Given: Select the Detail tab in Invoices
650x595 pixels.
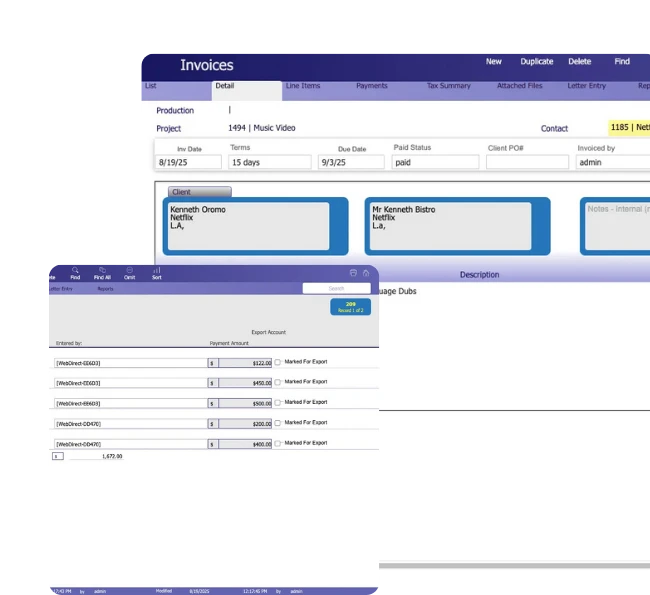Looking at the screenshot, I should click(x=247, y=91).
